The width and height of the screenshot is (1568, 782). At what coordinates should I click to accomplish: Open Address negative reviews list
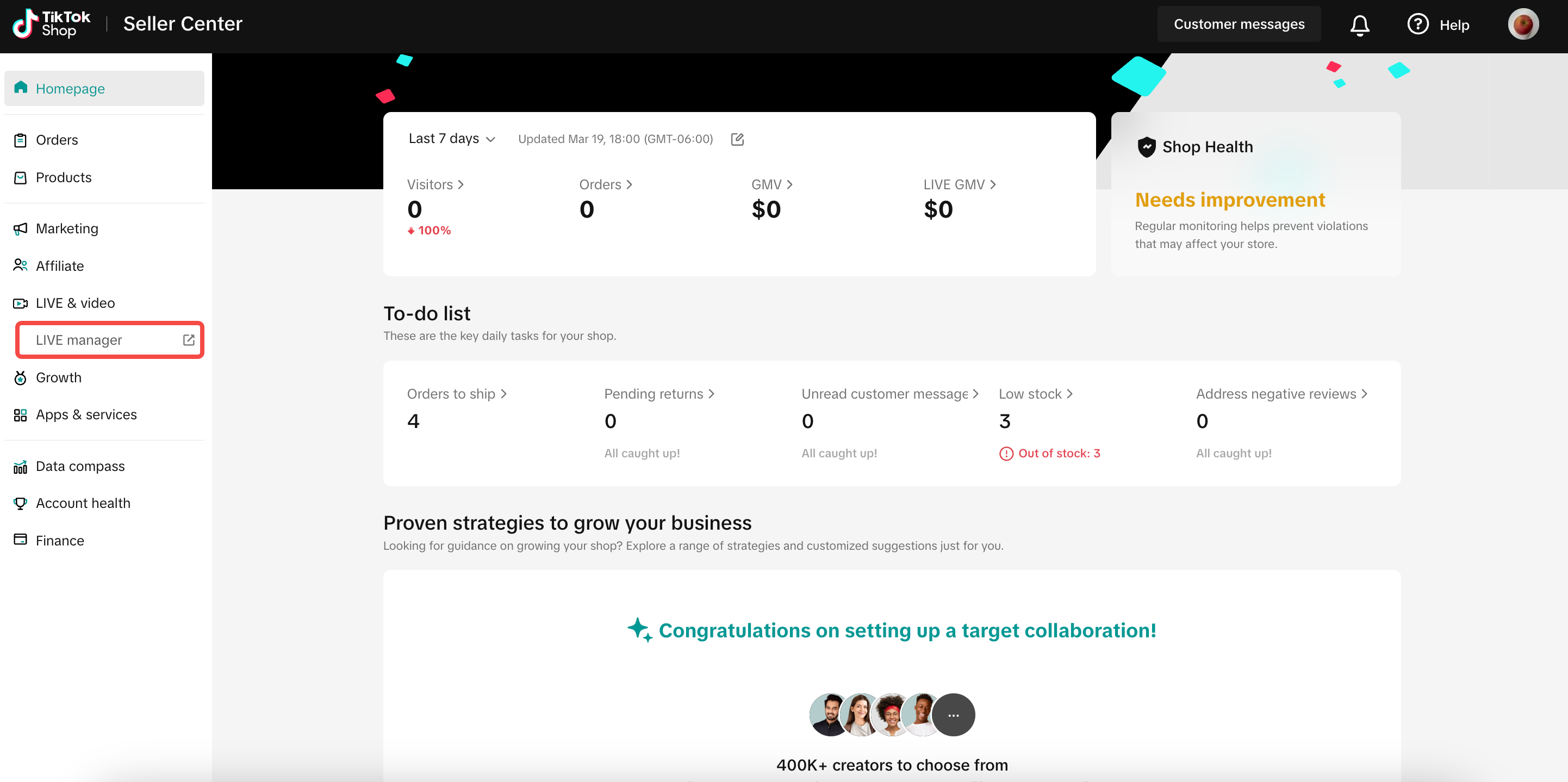click(1281, 394)
